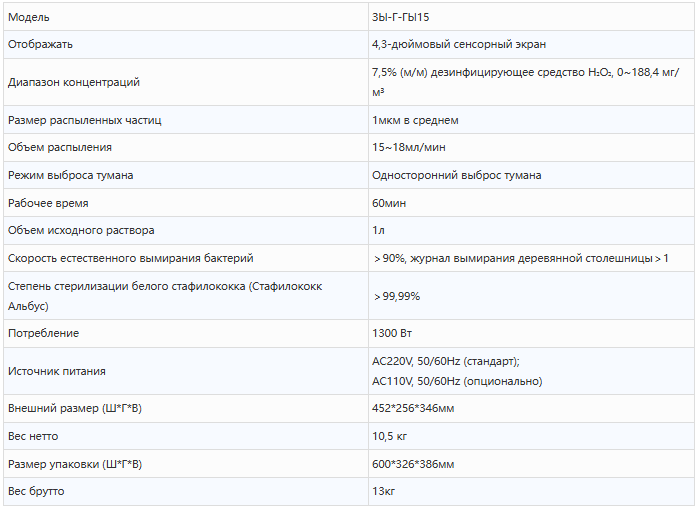Image resolution: width=697 pixels, height=508 pixels.
Task: Click the 10,5 кг net weight value
Action: (389, 437)
